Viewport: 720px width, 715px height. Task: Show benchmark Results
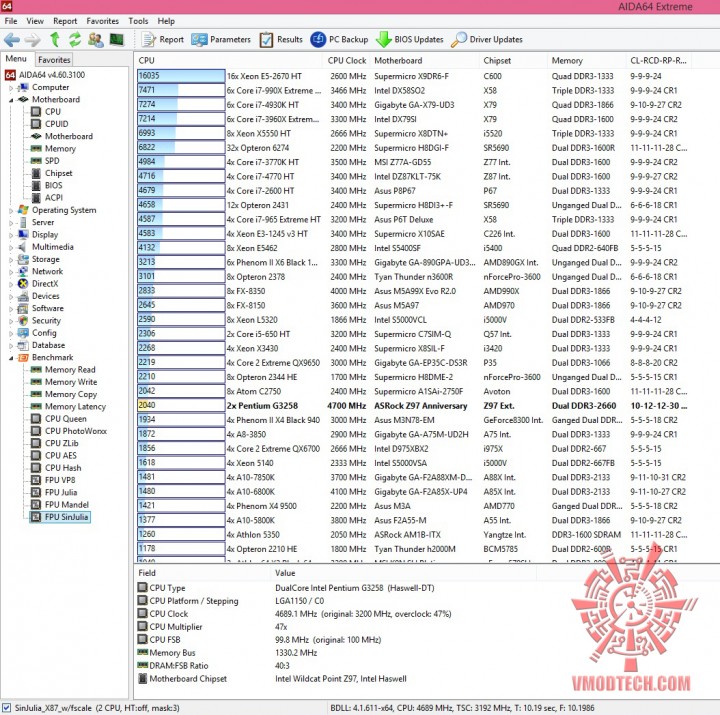coord(281,39)
